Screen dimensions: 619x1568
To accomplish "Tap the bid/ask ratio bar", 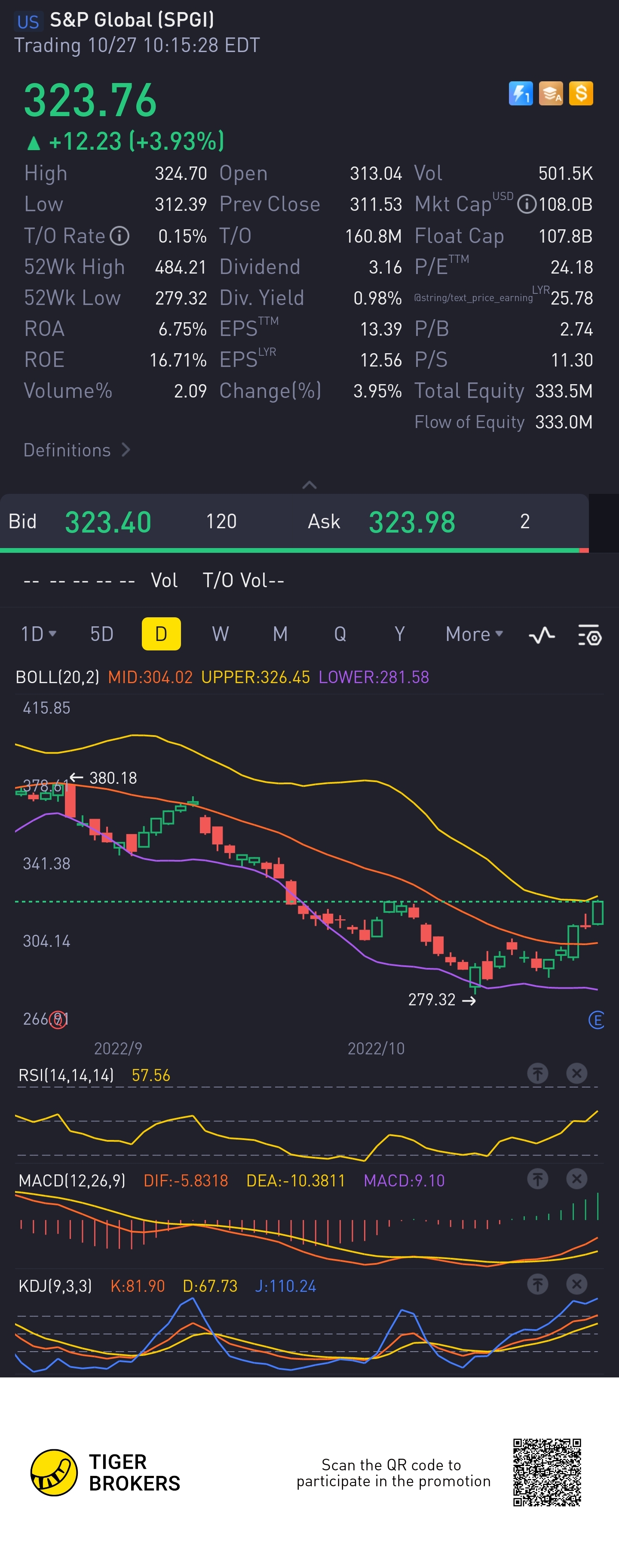I will click(294, 550).
